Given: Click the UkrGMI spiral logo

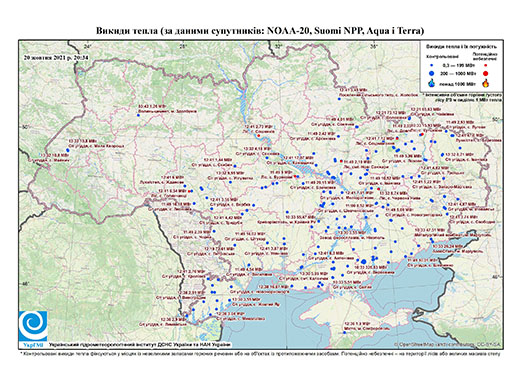Looking at the screenshot, I should (33, 326).
